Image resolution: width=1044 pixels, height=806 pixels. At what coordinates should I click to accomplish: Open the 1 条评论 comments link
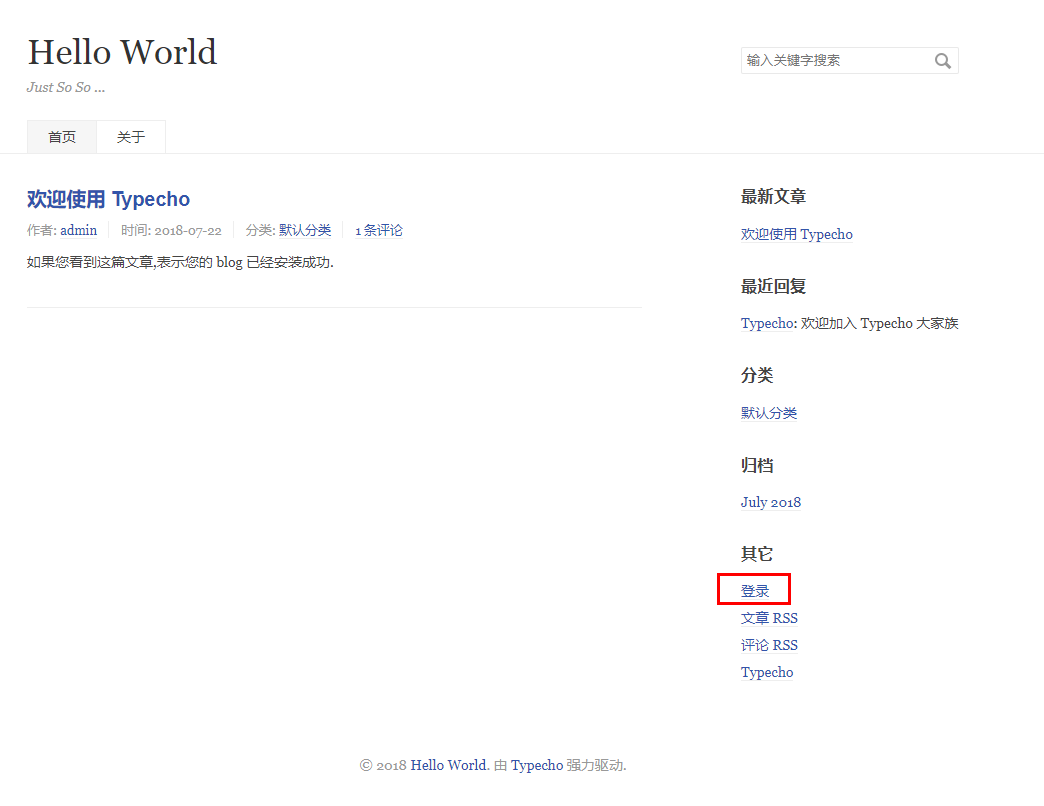tap(379, 230)
